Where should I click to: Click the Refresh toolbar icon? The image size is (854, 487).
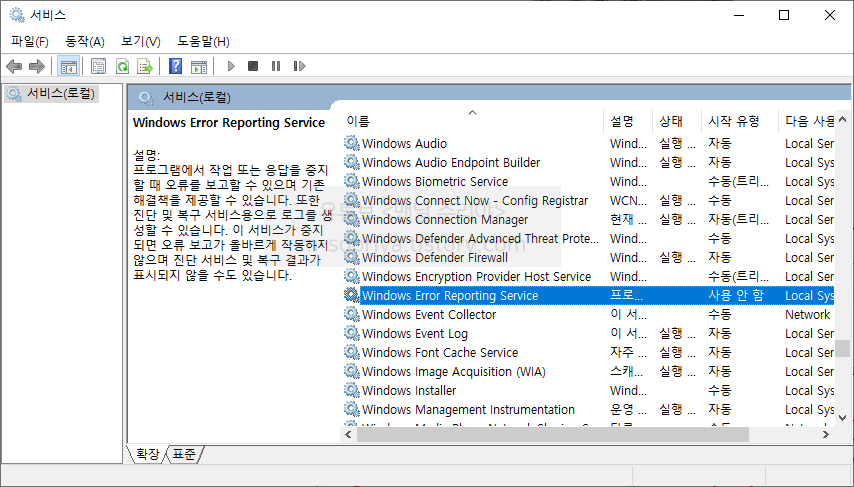(123, 66)
